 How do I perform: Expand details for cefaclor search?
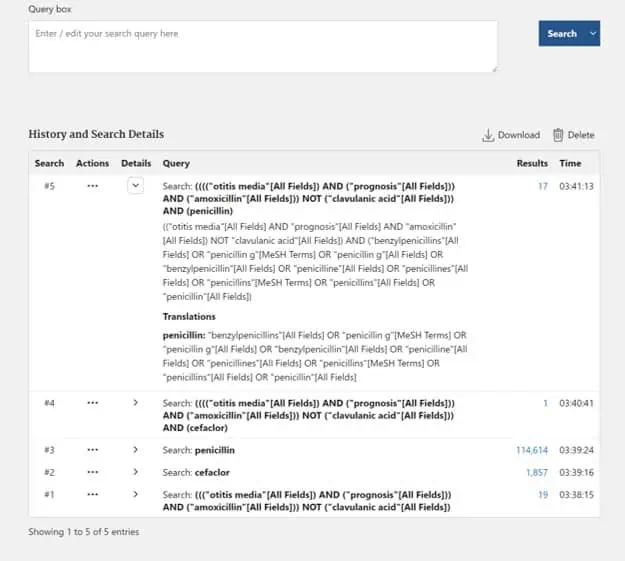point(136,472)
